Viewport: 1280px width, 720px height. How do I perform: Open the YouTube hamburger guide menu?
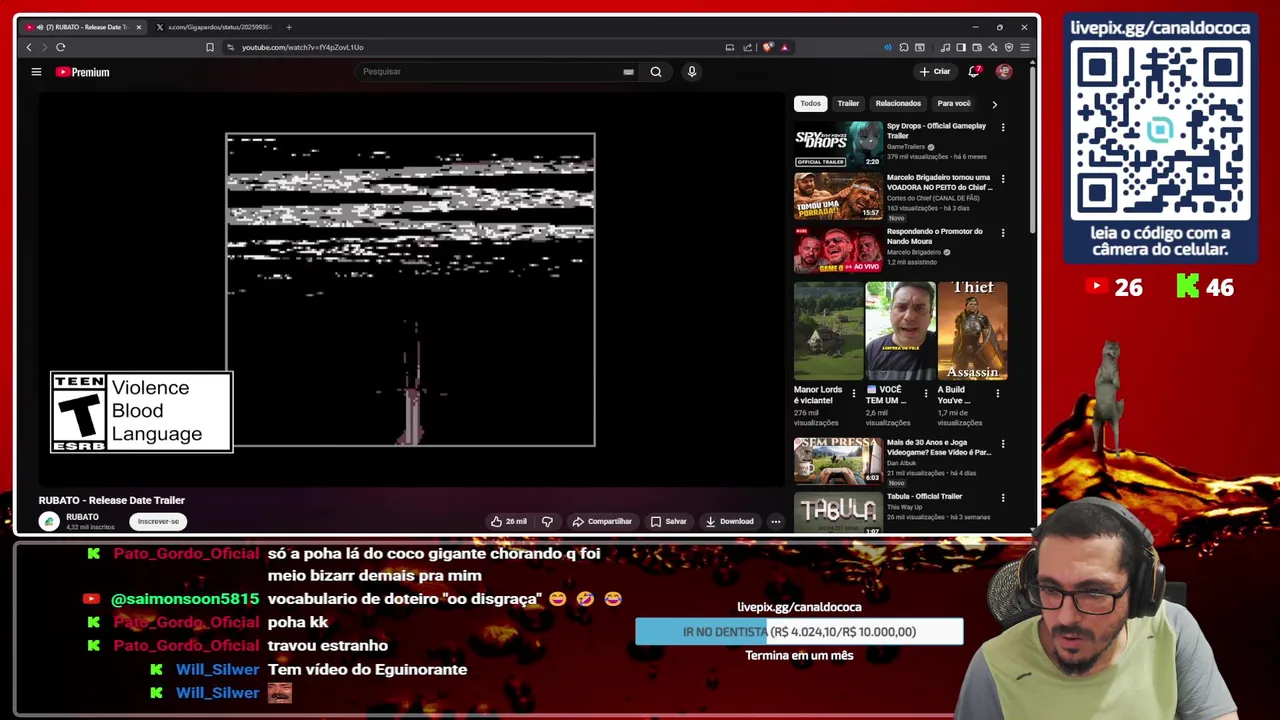[36, 72]
